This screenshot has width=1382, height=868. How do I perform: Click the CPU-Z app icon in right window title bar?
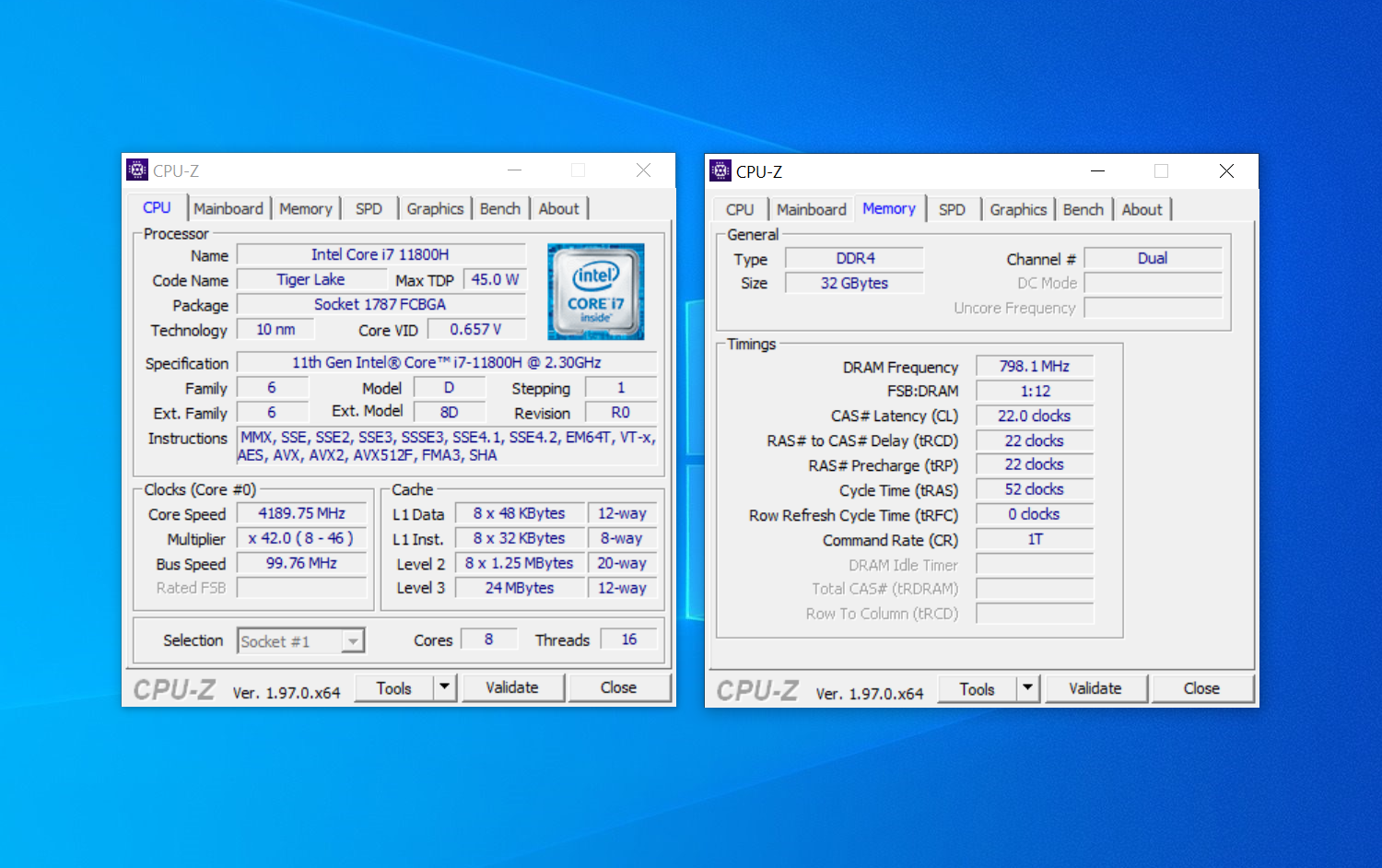[x=720, y=170]
